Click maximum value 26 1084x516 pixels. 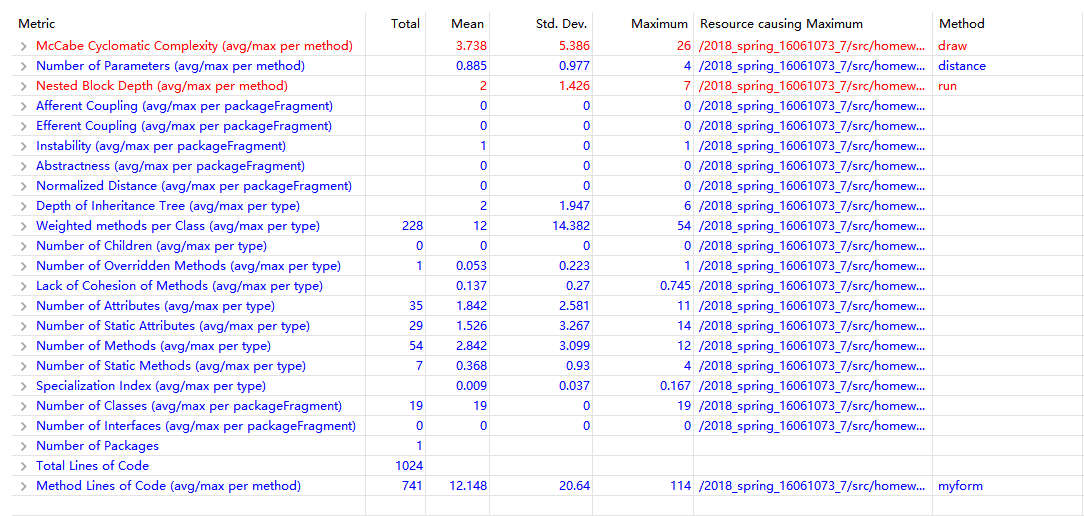[684, 46]
